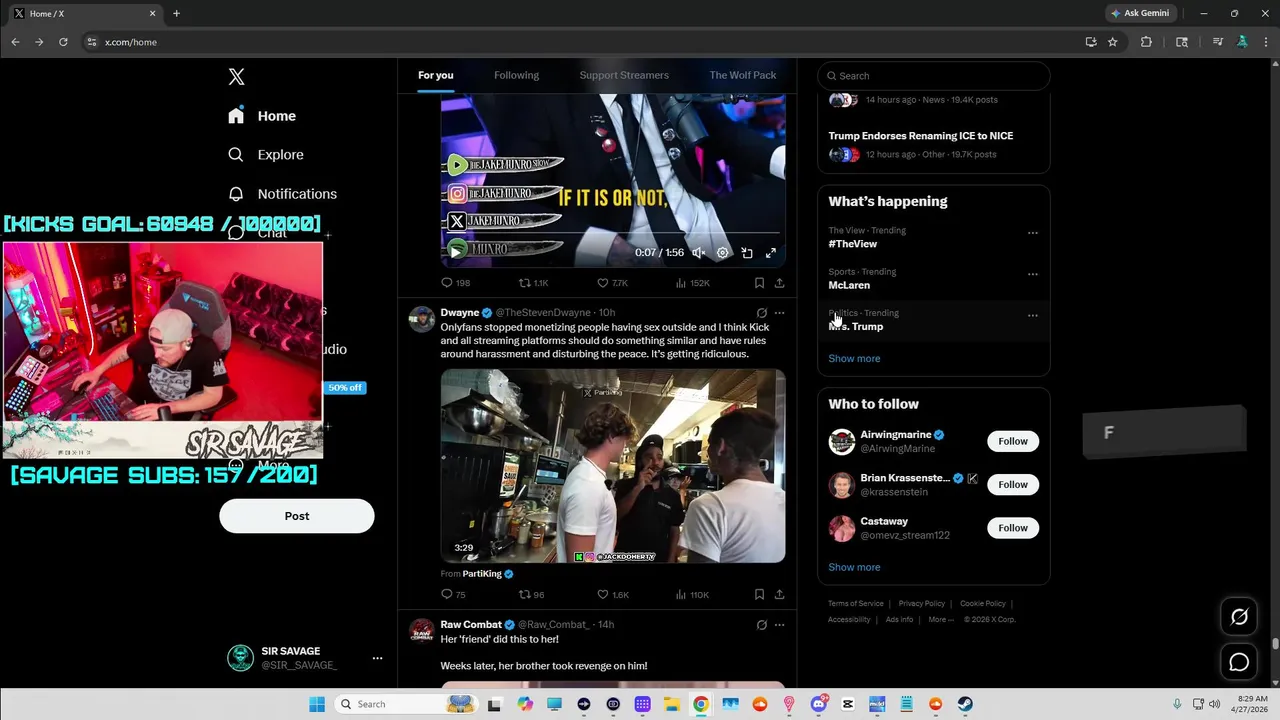The image size is (1280, 720).
Task: Go to Home in the sidebar
Action: (x=262, y=116)
